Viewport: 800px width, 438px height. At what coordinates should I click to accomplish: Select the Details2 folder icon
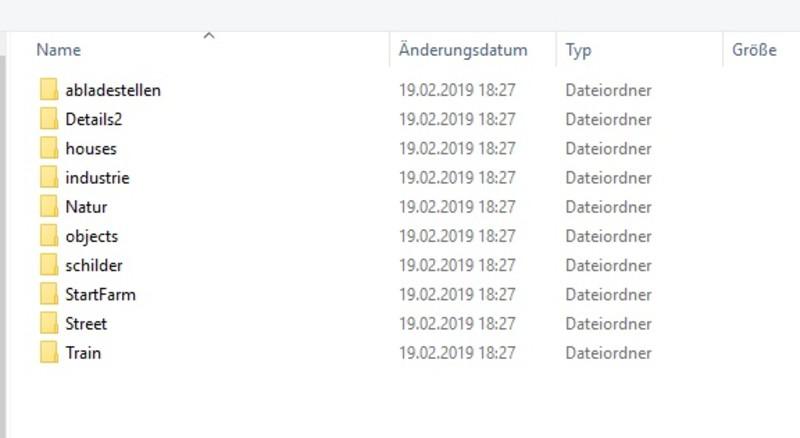click(x=49, y=119)
